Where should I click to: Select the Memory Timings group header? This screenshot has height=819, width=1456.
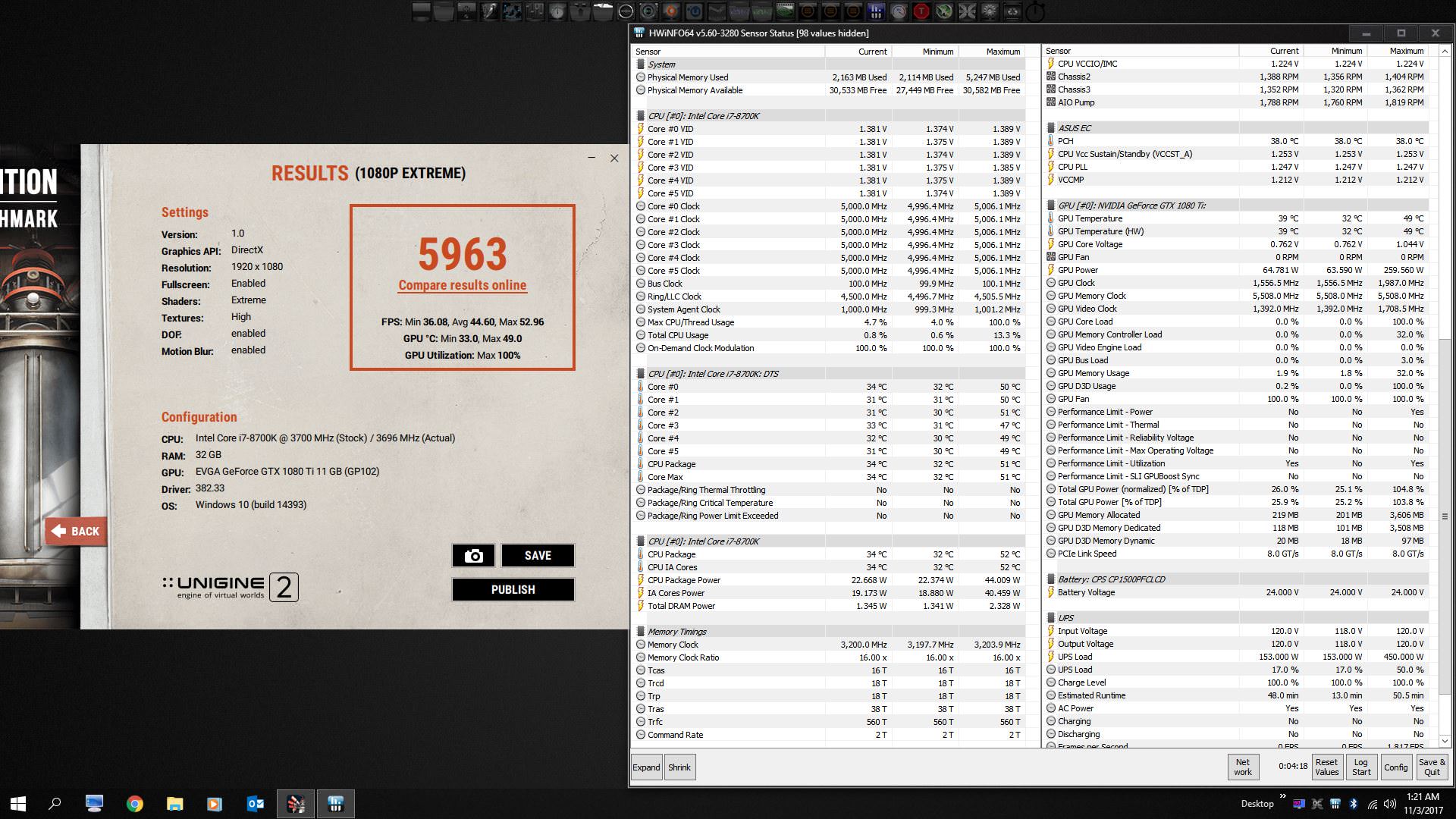tap(828, 632)
